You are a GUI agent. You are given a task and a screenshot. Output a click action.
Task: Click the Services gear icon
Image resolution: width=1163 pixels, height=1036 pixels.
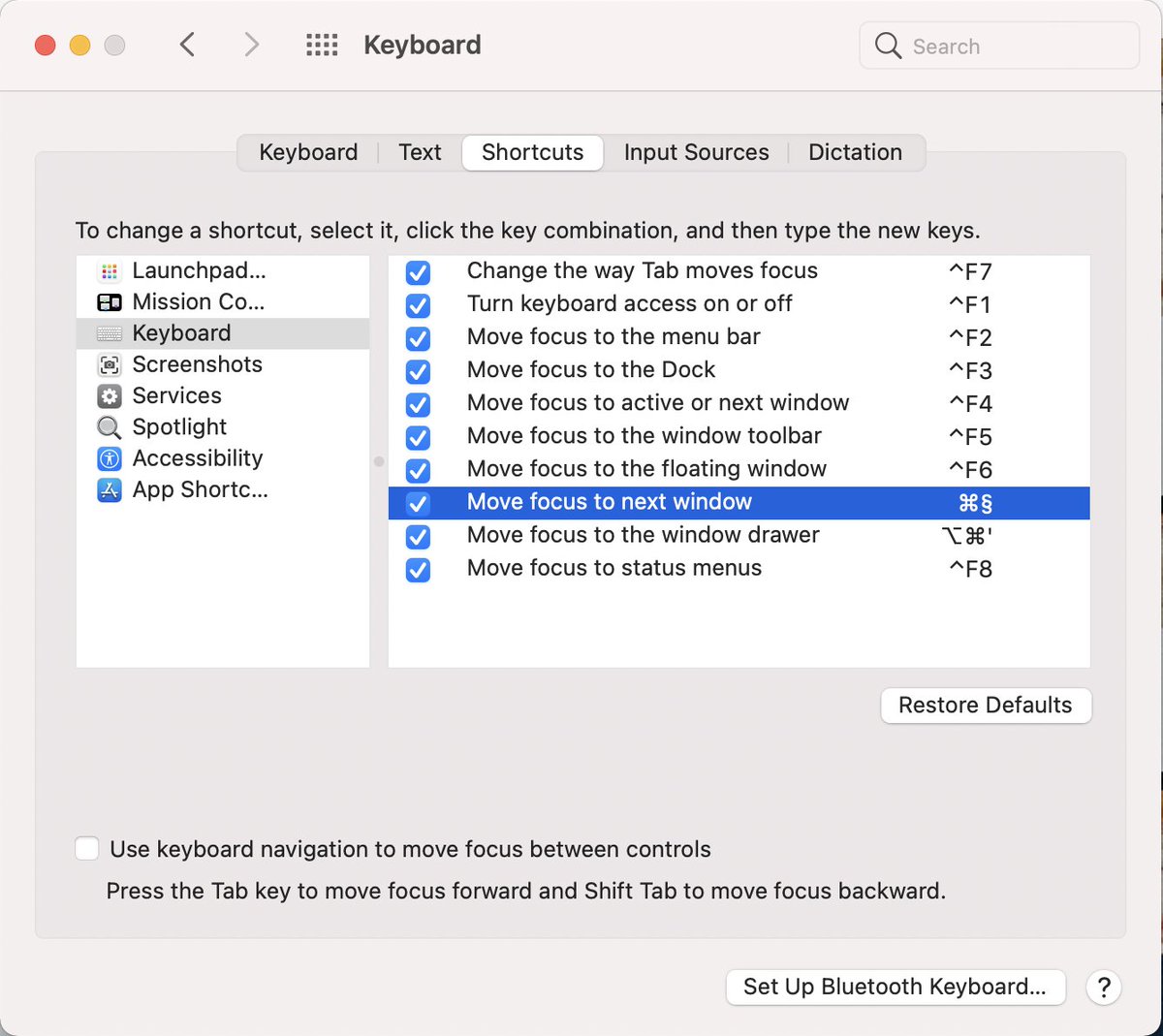pos(110,395)
